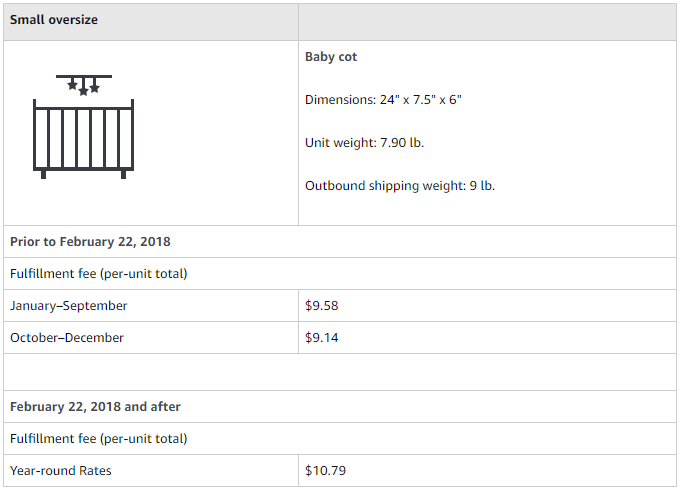
Task: Select the Year-round Rates label
Action: 61,471
